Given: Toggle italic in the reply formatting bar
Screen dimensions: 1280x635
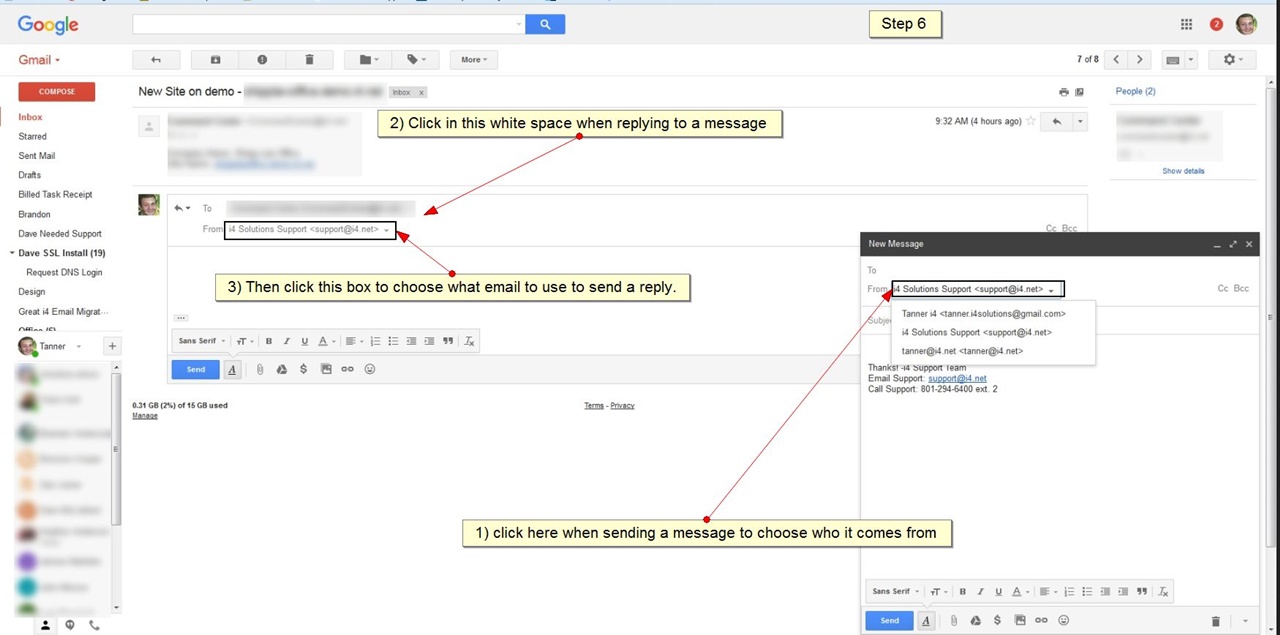Looking at the screenshot, I should click(286, 341).
